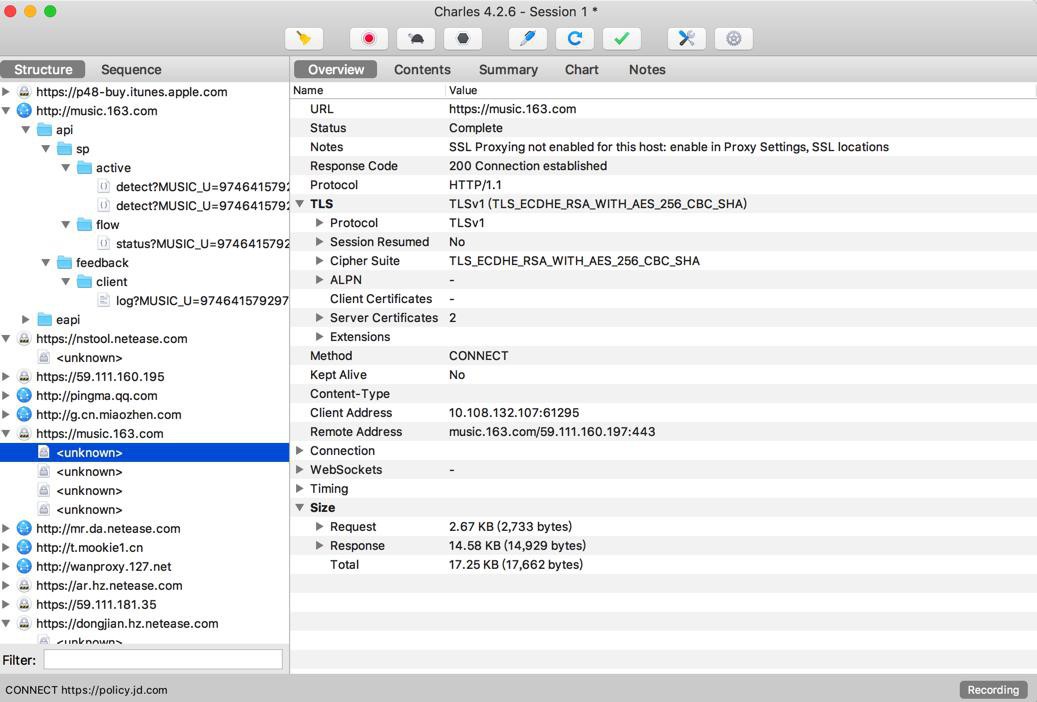Select the Overview tab
The image size is (1037, 702).
click(x=335, y=69)
